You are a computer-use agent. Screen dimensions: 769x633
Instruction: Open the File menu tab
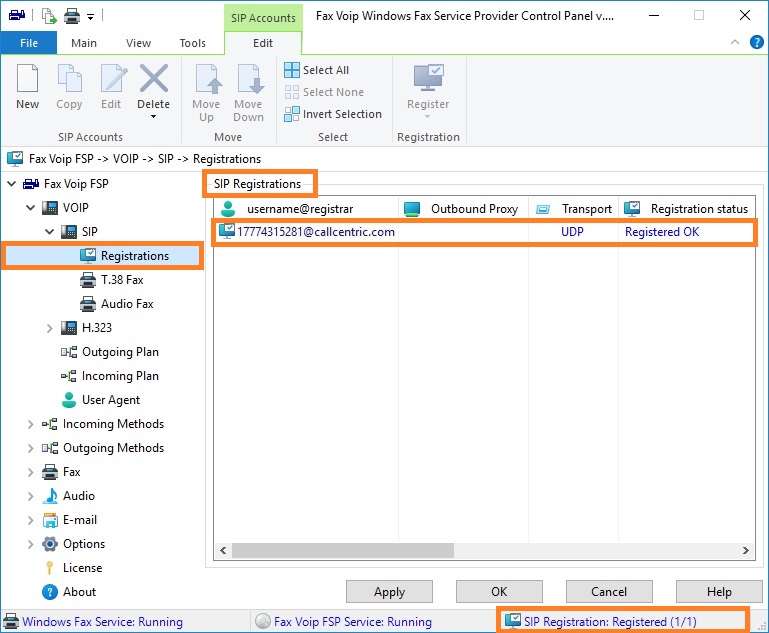29,43
